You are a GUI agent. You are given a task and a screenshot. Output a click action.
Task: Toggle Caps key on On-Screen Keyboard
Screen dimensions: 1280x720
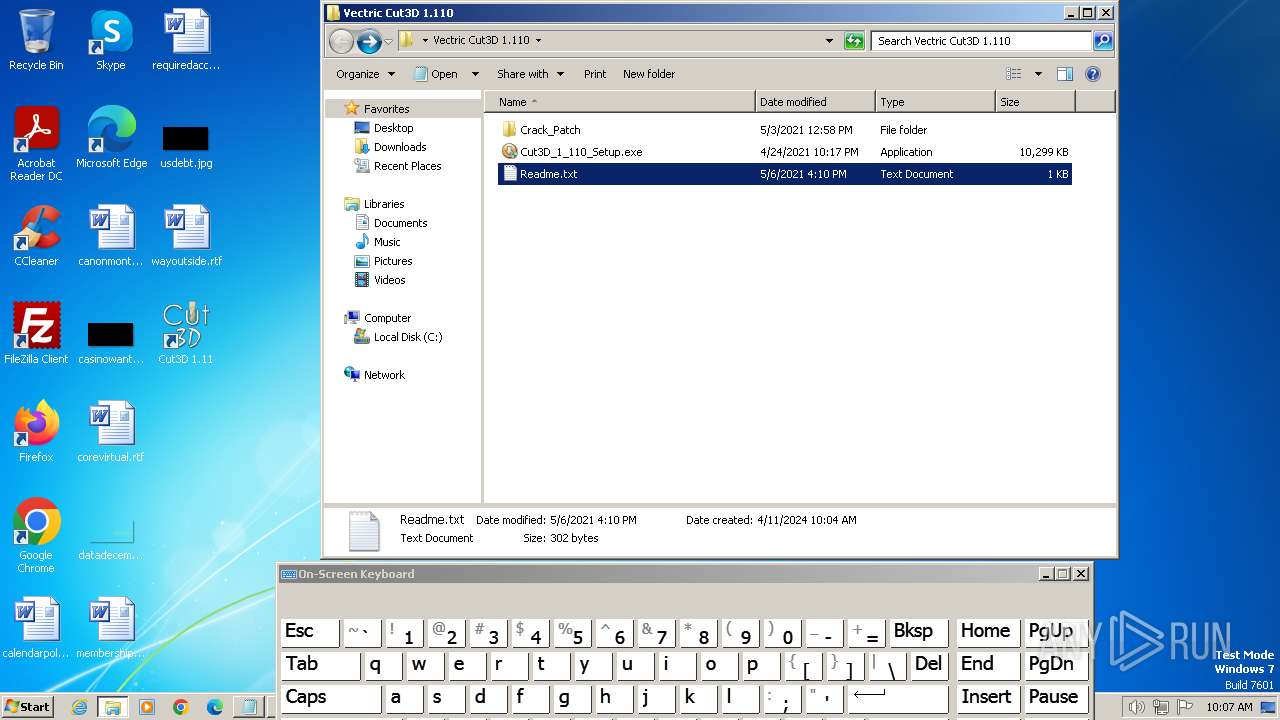pyautogui.click(x=331, y=698)
